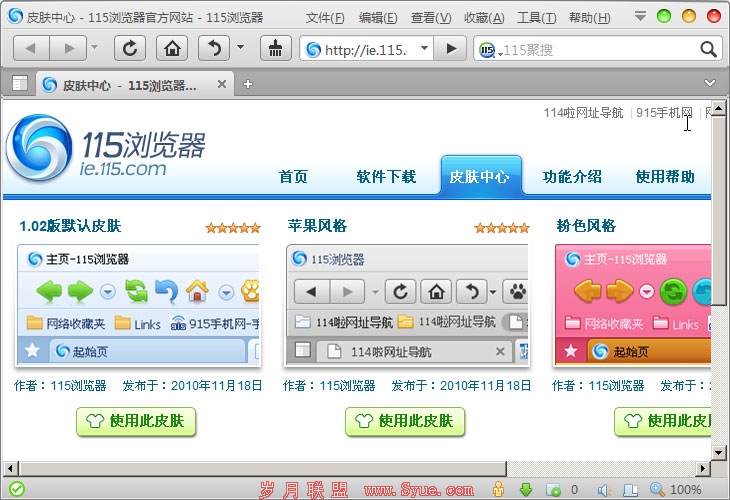Open the 编辑(E) menu

point(378,18)
